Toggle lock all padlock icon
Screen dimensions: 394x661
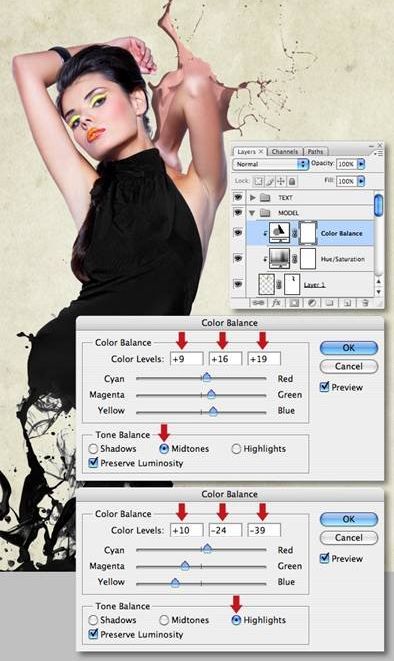tap(292, 181)
